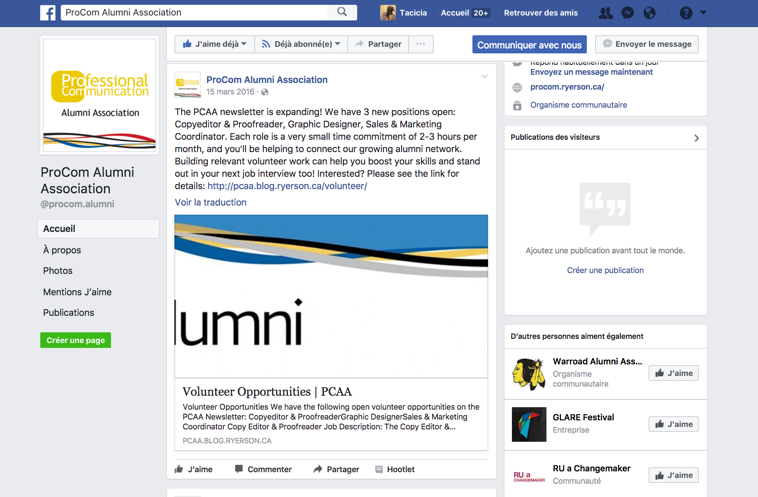Click the three dots more options button
The width and height of the screenshot is (758, 497).
[421, 44]
